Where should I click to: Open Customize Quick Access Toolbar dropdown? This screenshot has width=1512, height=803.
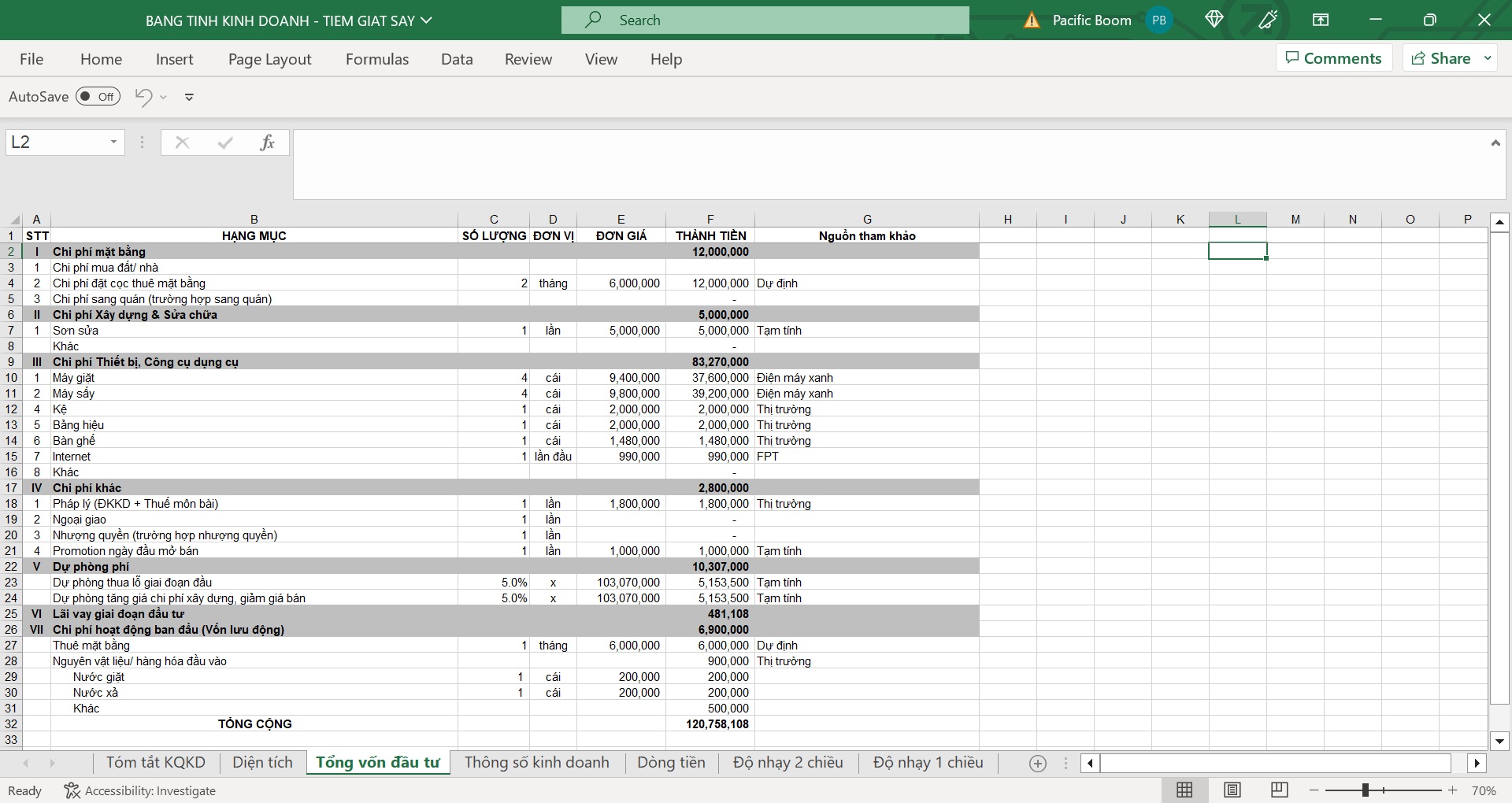[x=189, y=97]
